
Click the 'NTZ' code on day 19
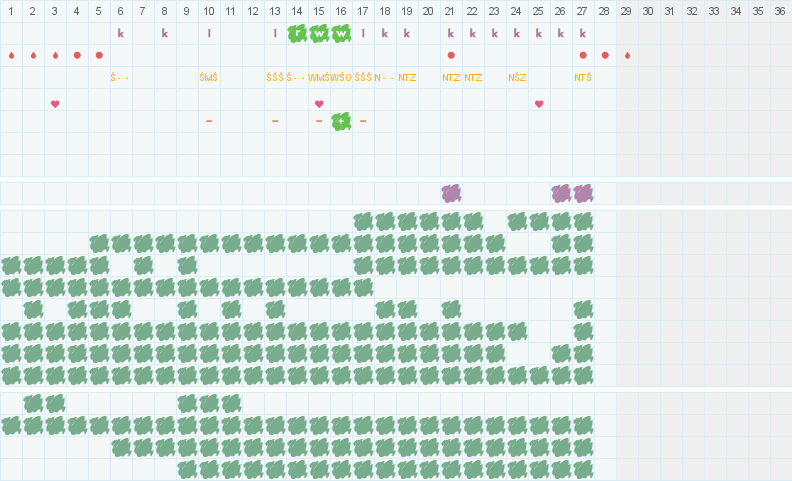pos(407,77)
